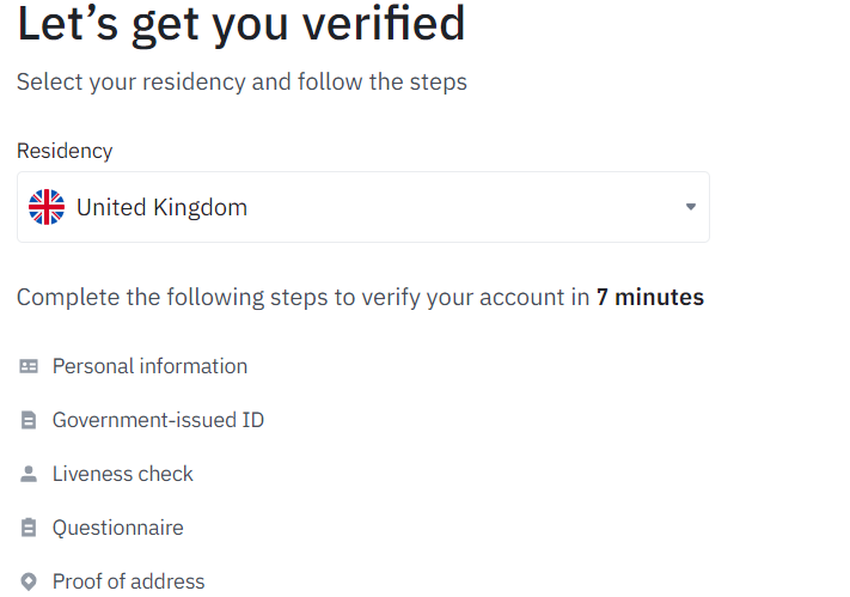Click empty space inside the Residency box
The height and width of the screenshot is (597, 850).
point(460,207)
